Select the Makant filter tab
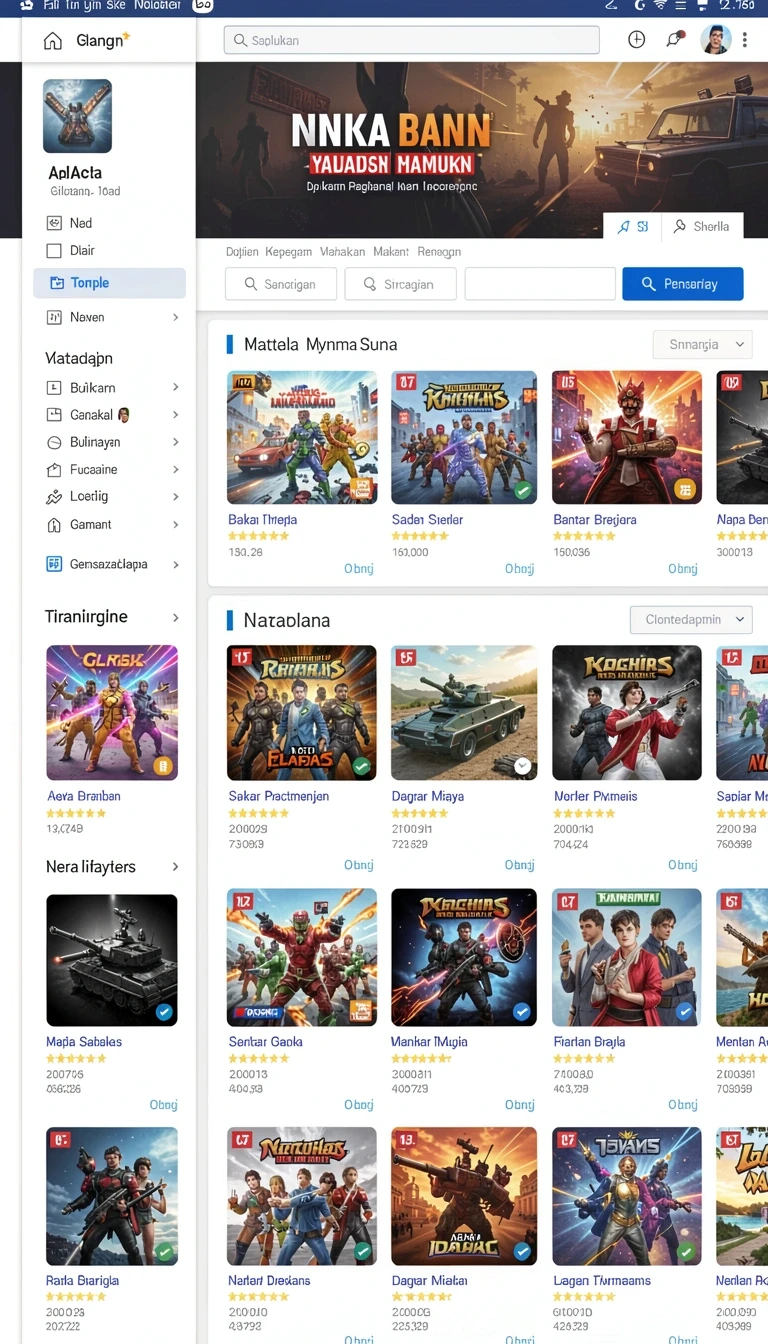The width and height of the screenshot is (768, 1344). point(390,252)
